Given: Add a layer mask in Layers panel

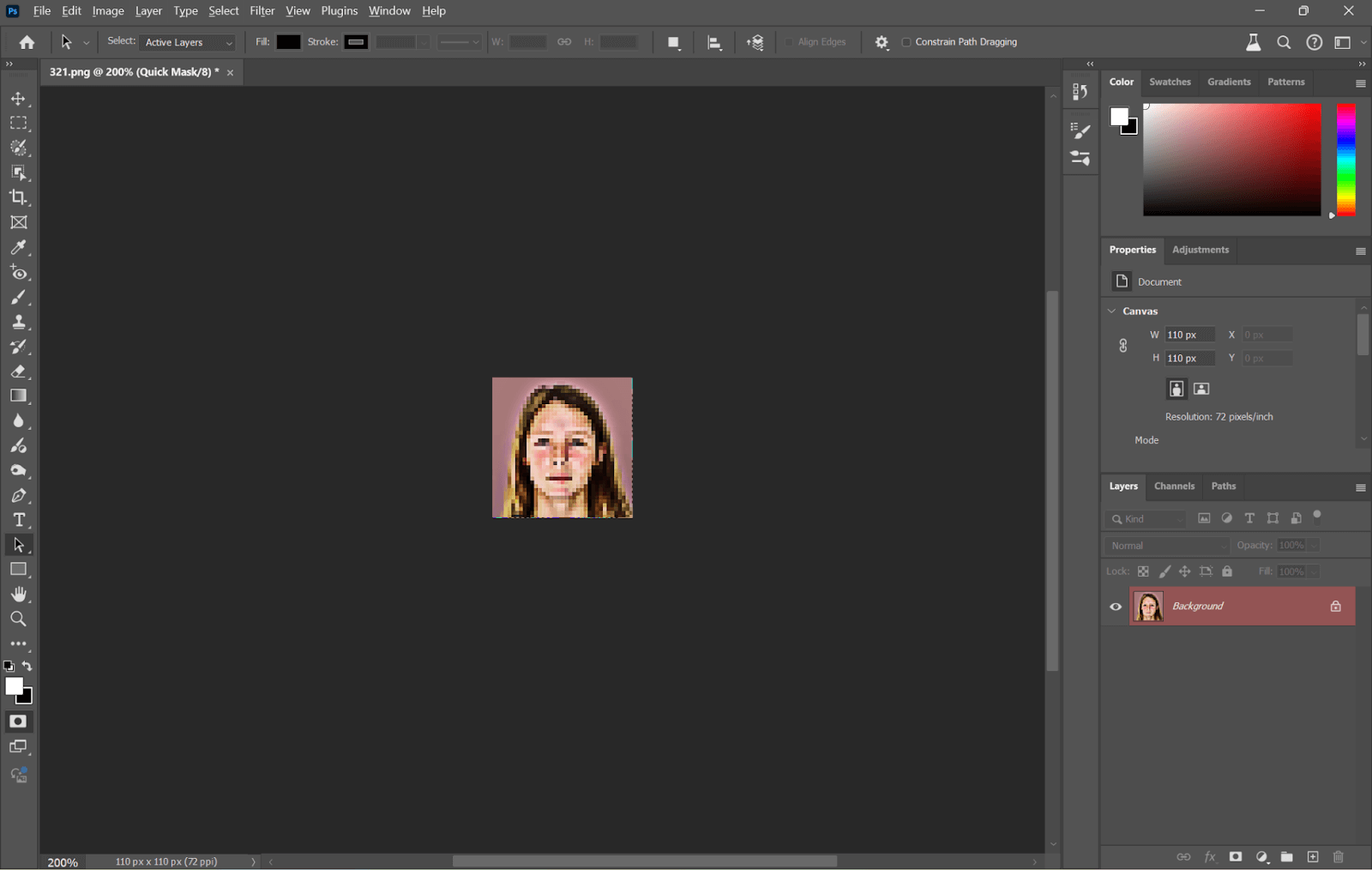Looking at the screenshot, I should click(1236, 856).
